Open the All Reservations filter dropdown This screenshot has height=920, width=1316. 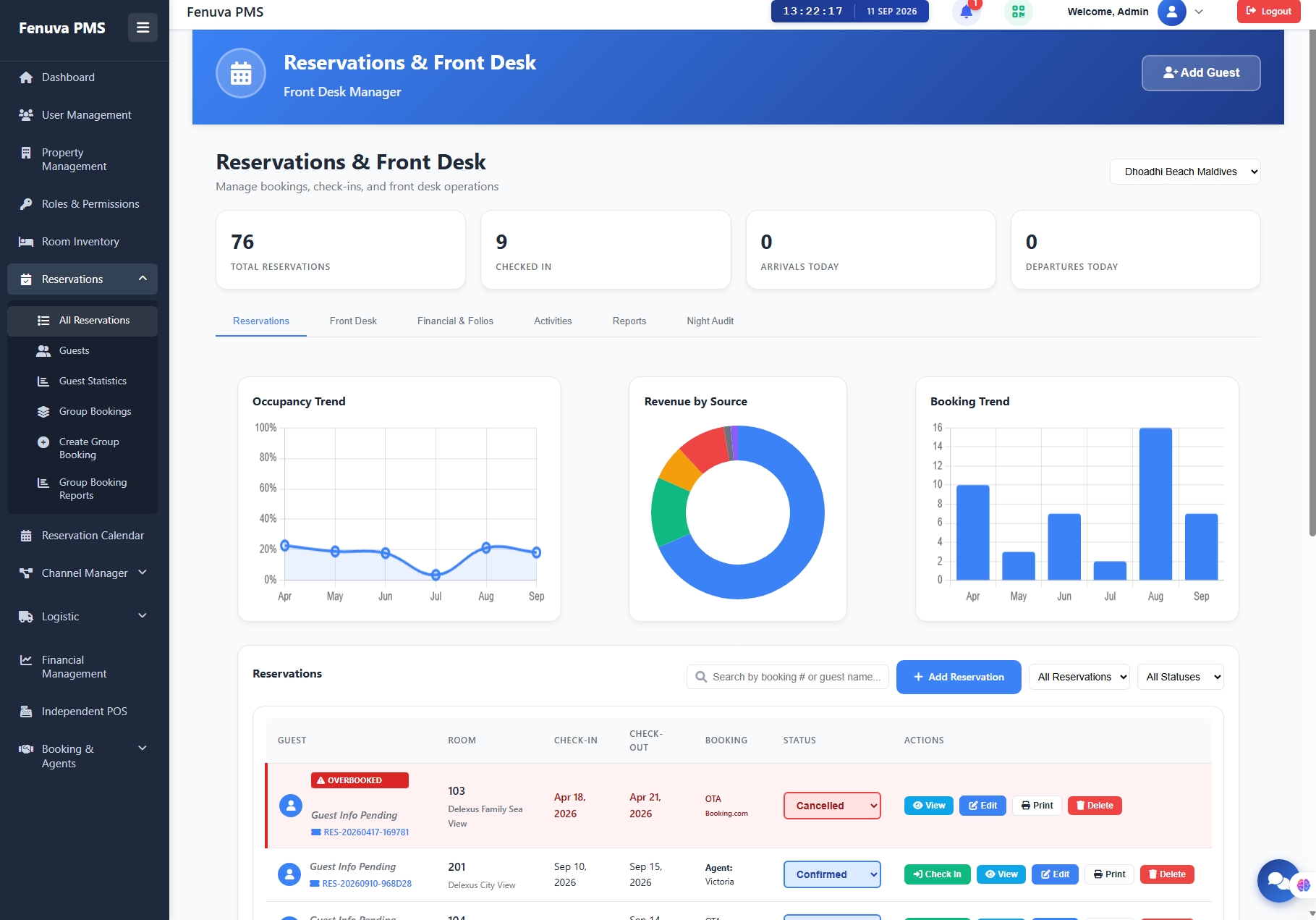pyautogui.click(x=1079, y=677)
